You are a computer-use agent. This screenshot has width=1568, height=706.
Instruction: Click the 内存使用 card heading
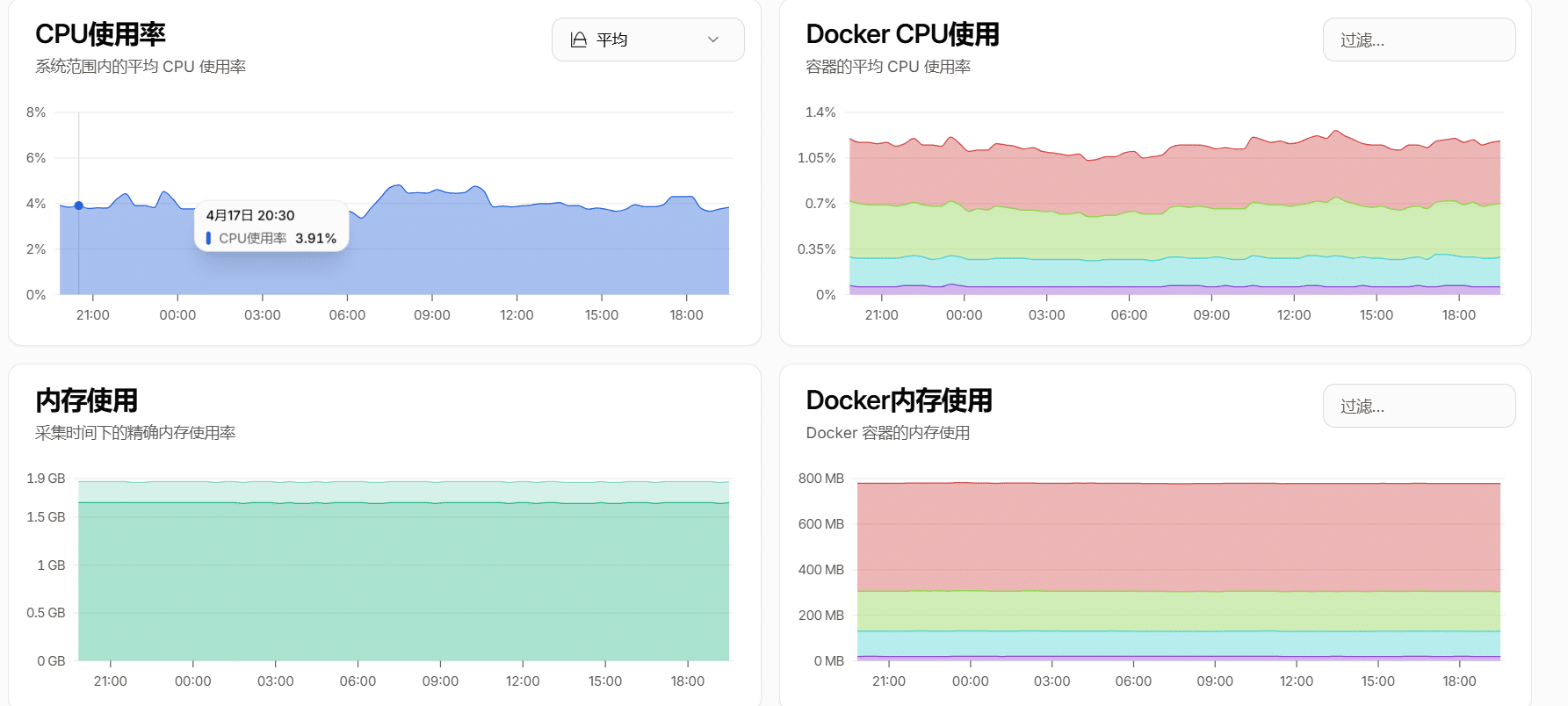pyautogui.click(x=86, y=400)
